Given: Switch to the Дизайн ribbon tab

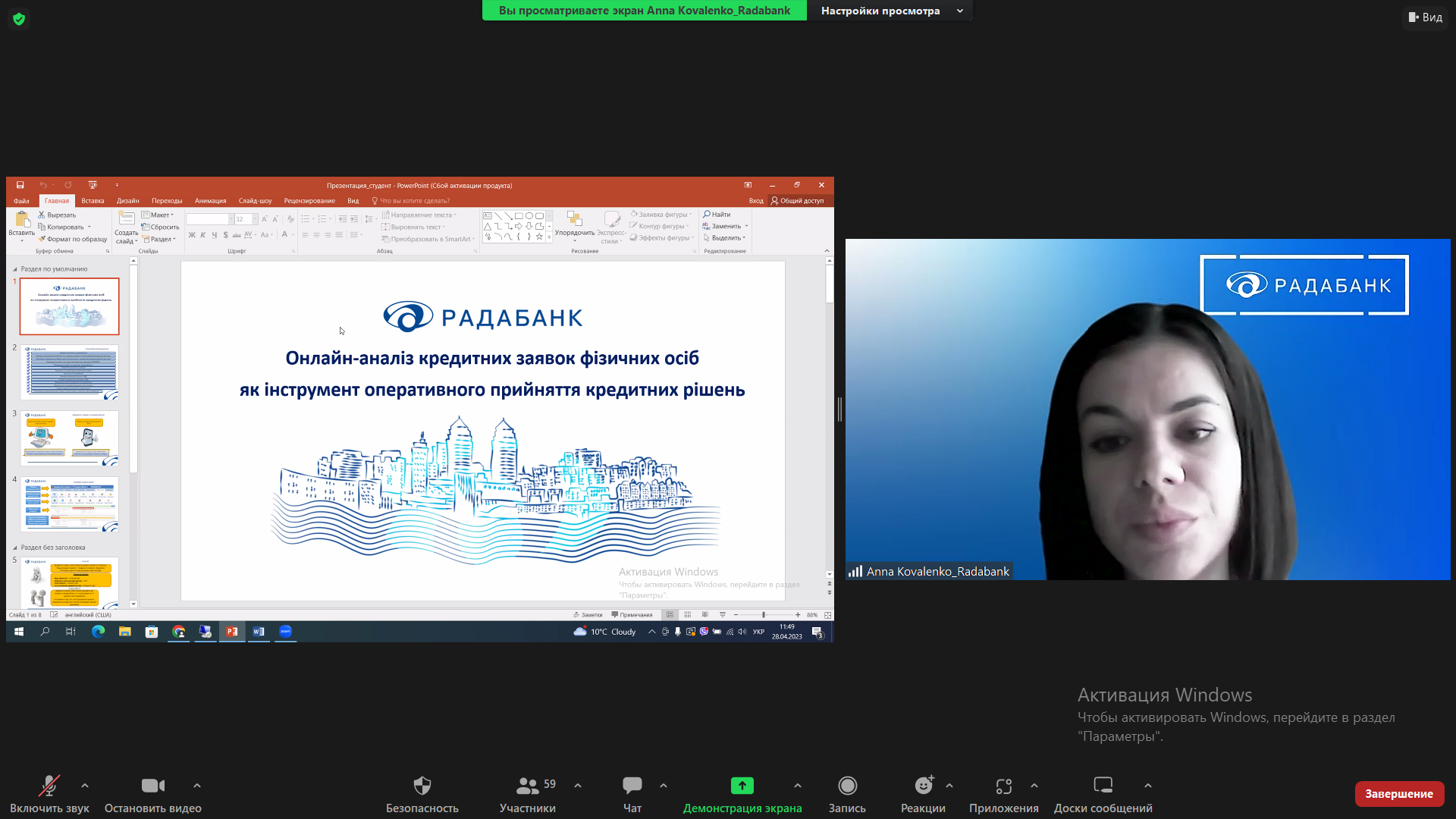Looking at the screenshot, I should tap(127, 201).
